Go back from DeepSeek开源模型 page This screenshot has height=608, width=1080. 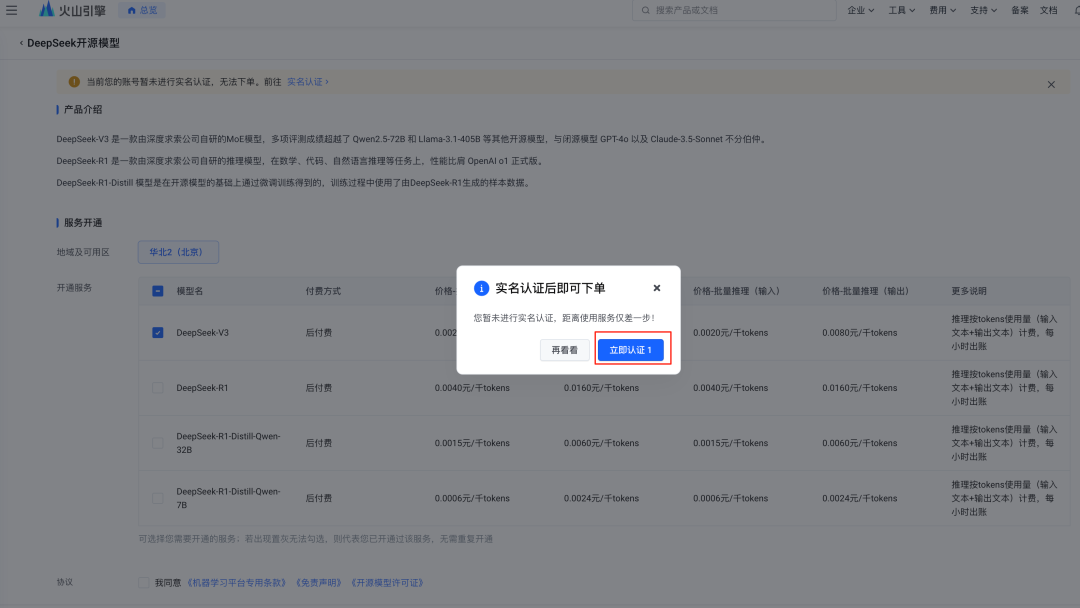point(21,43)
